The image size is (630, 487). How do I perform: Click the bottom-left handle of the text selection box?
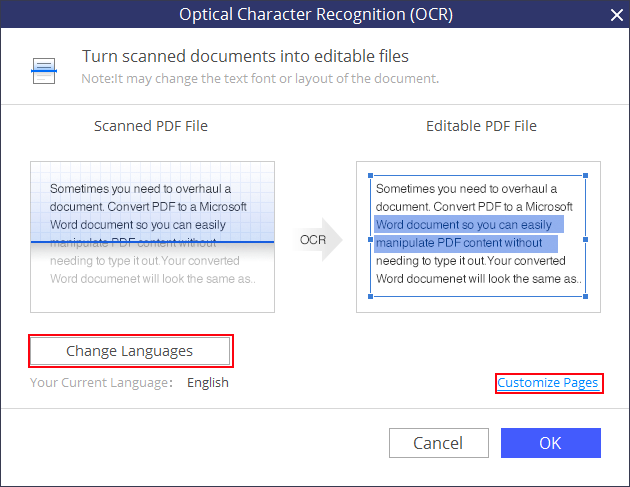tap(370, 296)
